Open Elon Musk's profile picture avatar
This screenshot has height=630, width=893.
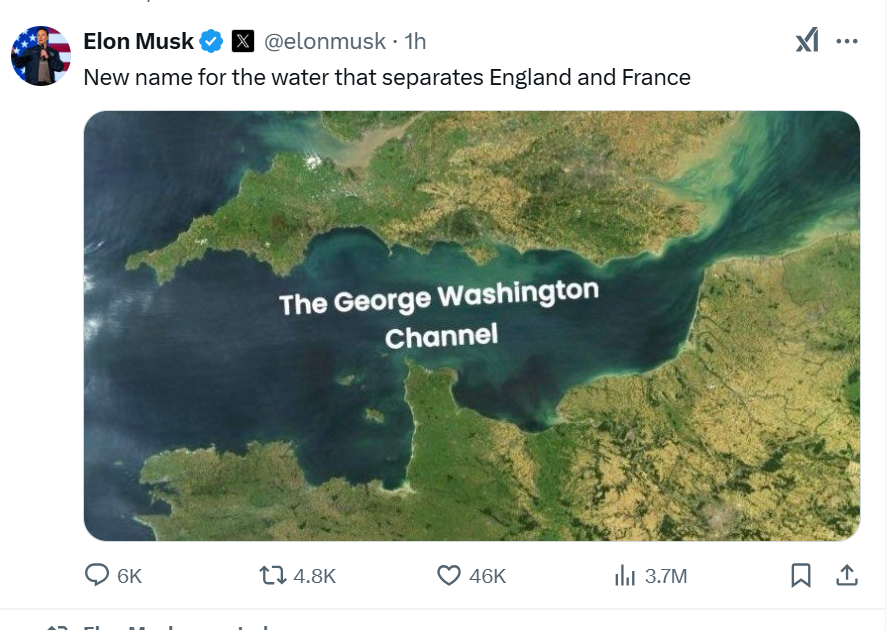(41, 56)
